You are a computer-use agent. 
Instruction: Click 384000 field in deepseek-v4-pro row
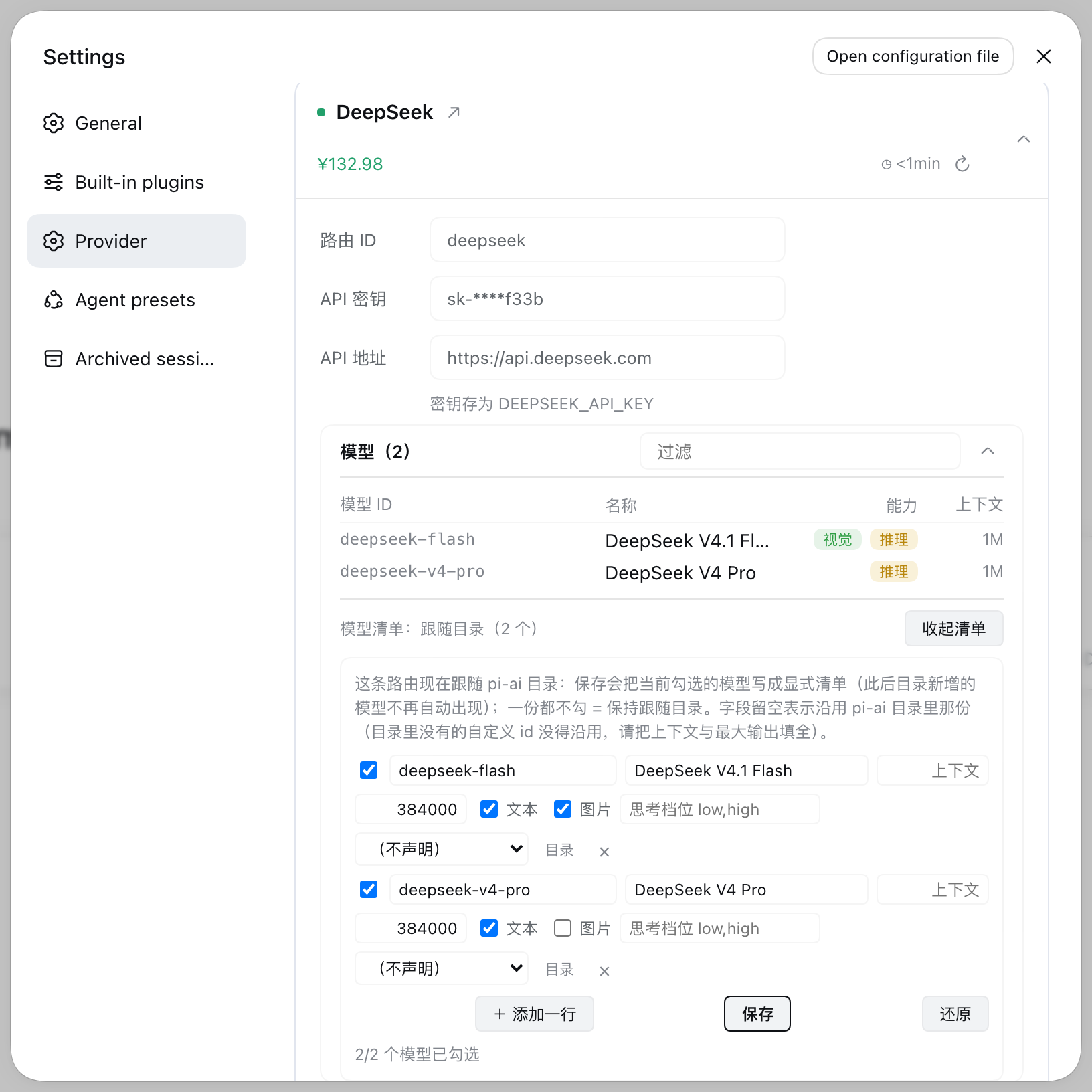coord(411,928)
